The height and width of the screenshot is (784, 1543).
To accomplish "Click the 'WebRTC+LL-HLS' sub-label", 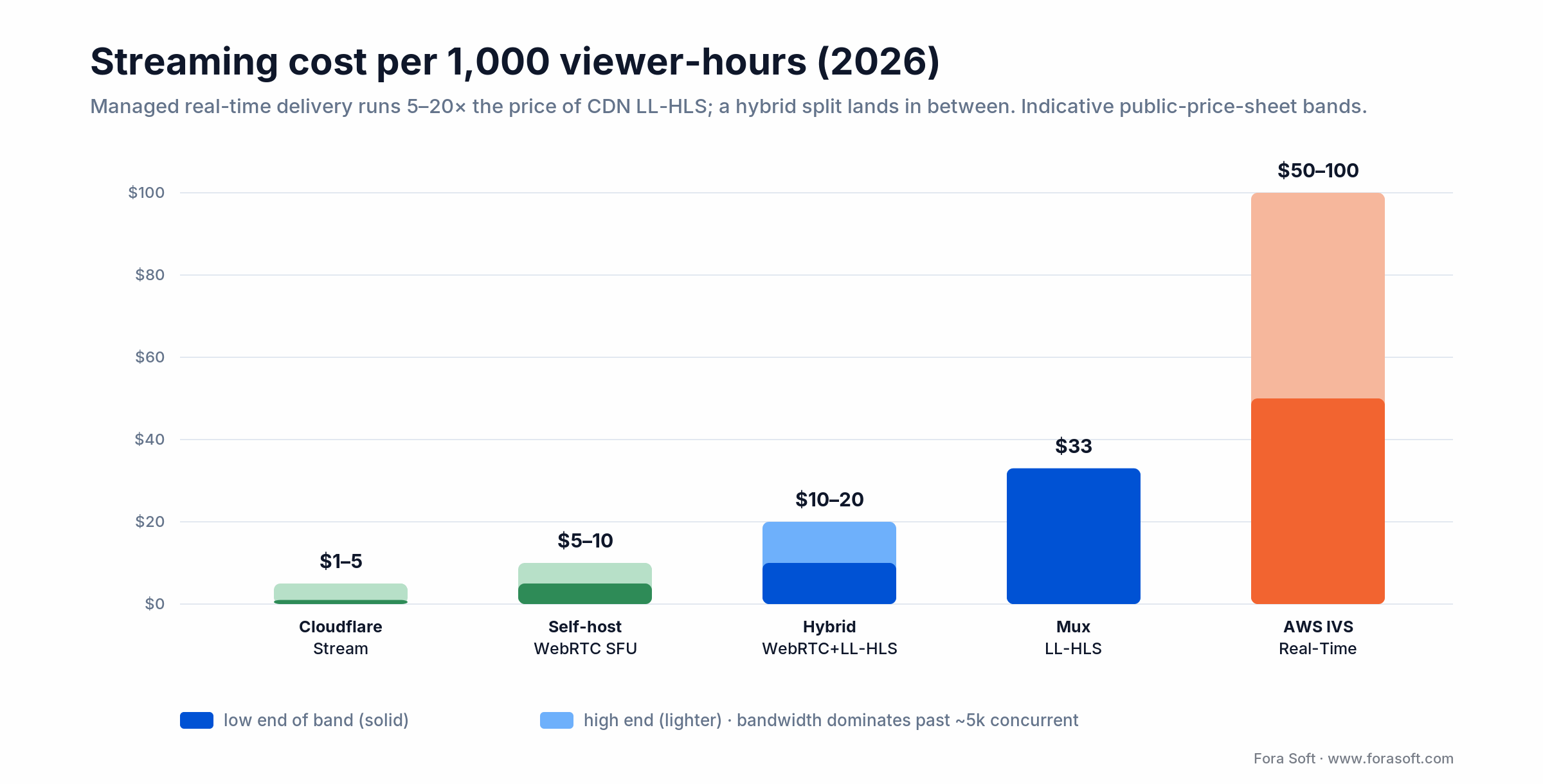I will point(829,648).
